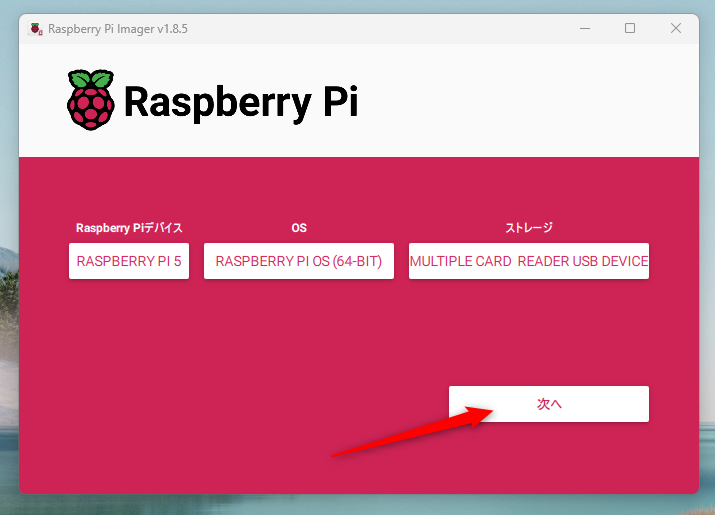Image resolution: width=715 pixels, height=515 pixels.
Task: Maximize the Raspberry Pi Imager window
Action: point(630,28)
